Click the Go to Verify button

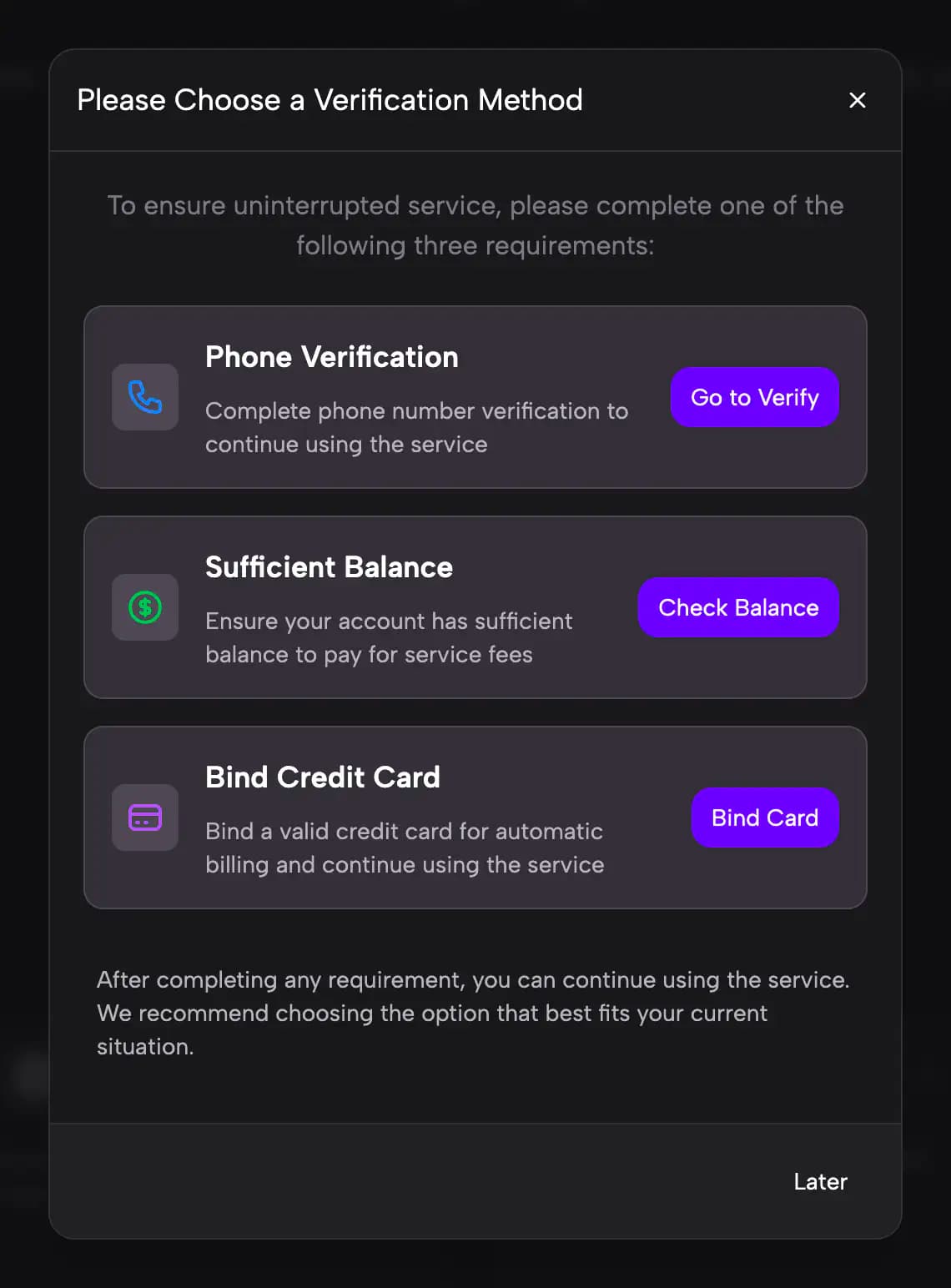click(754, 397)
